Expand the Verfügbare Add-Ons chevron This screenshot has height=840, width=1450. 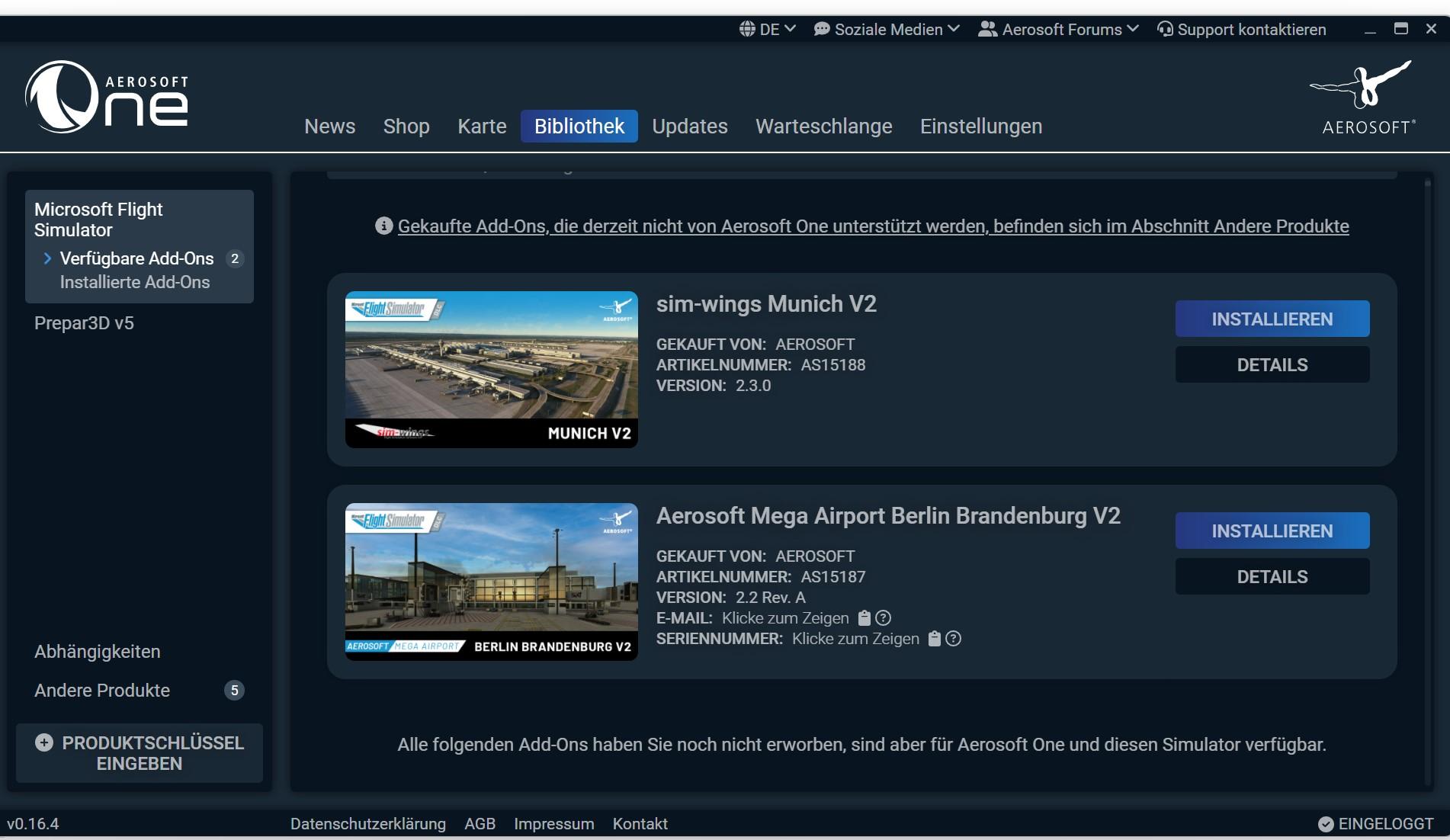click(x=47, y=258)
